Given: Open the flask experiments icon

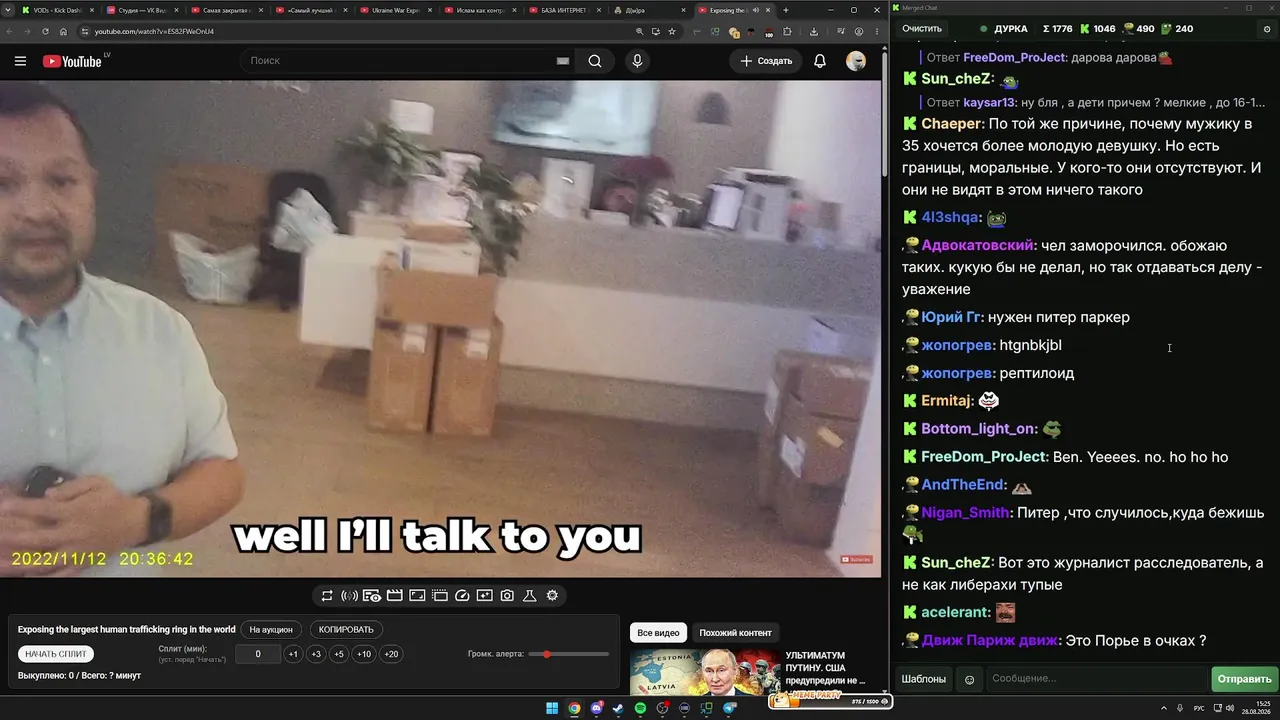Looking at the screenshot, I should click(x=530, y=596).
